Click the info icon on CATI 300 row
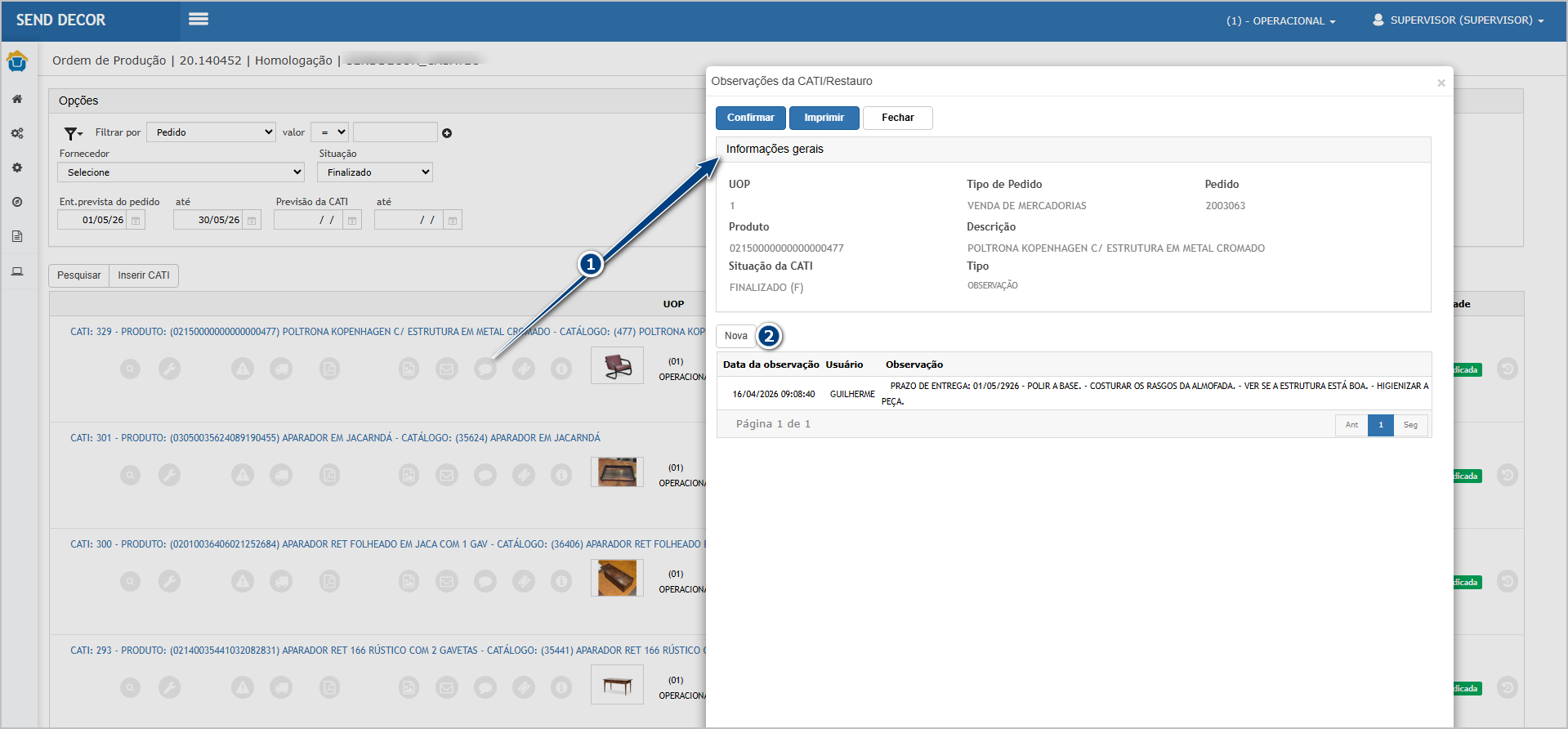This screenshot has height=729, width=1568. pos(561,582)
